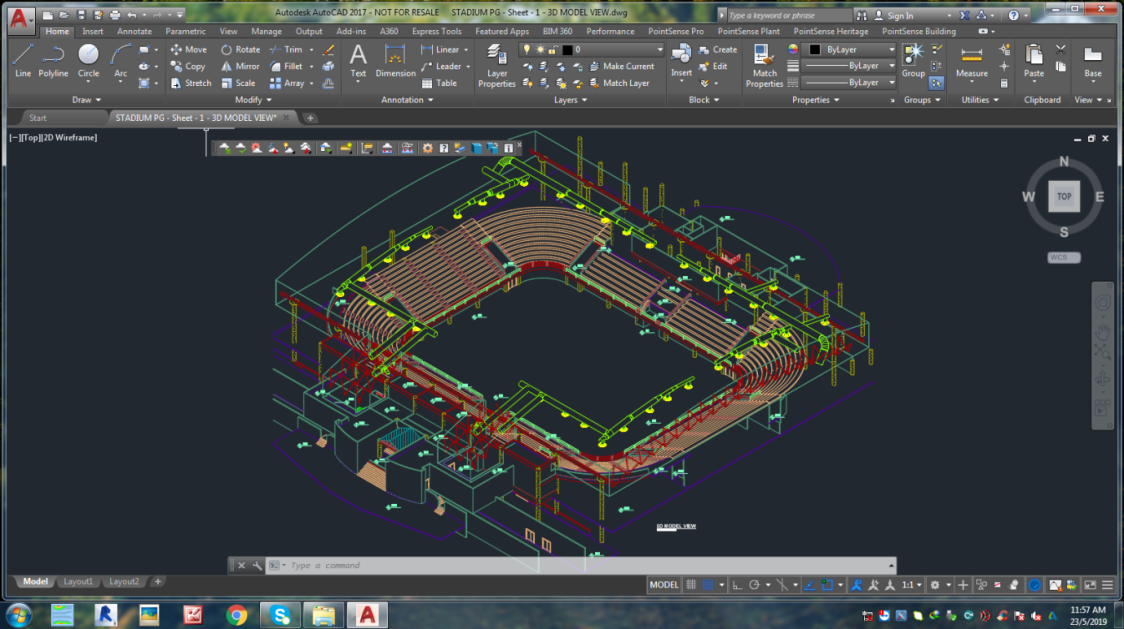The width and height of the screenshot is (1124, 629).
Task: Select the Line drawing tool
Action: tap(22, 59)
